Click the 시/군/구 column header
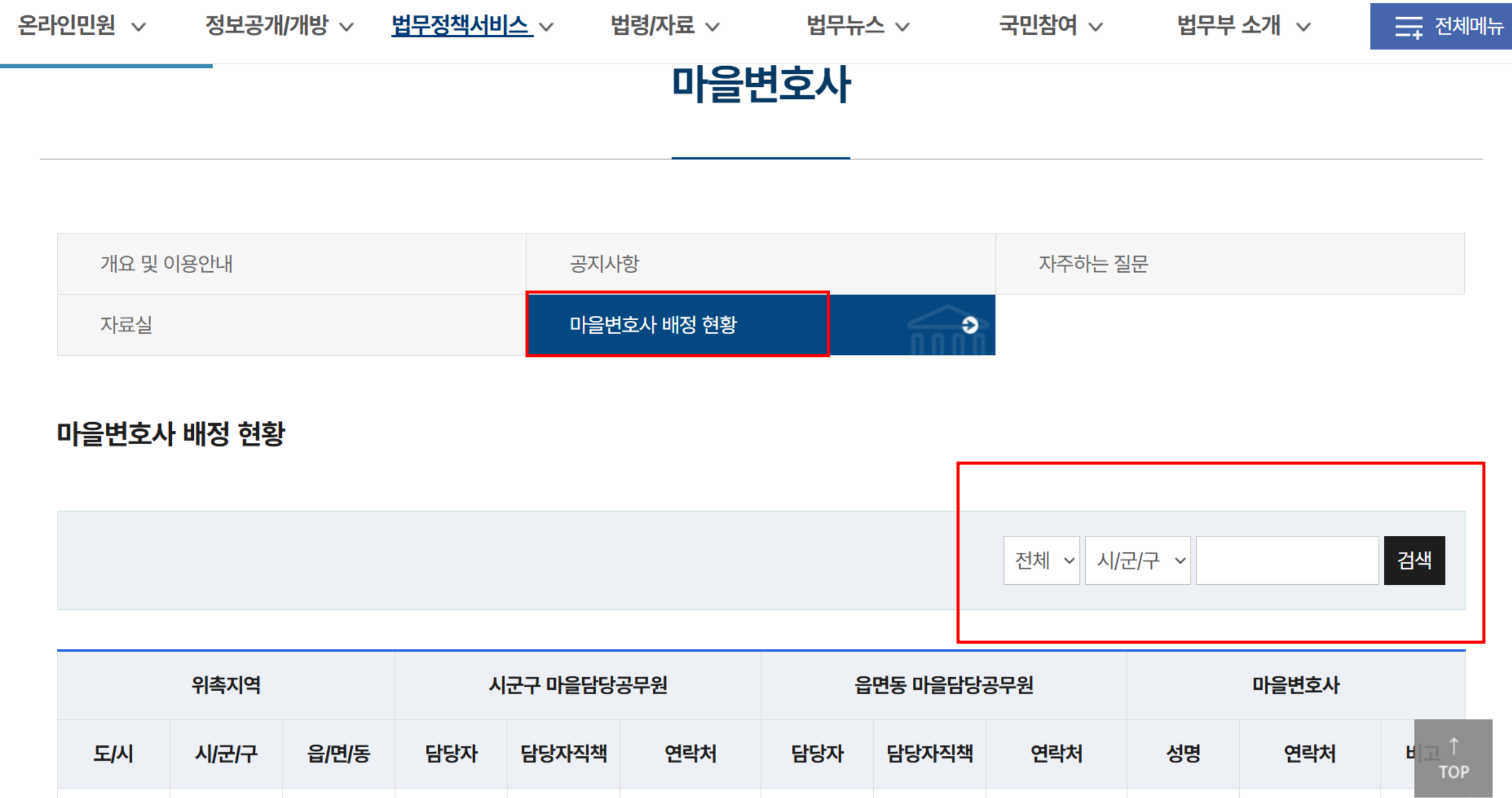This screenshot has height=798, width=1512. pos(226,754)
